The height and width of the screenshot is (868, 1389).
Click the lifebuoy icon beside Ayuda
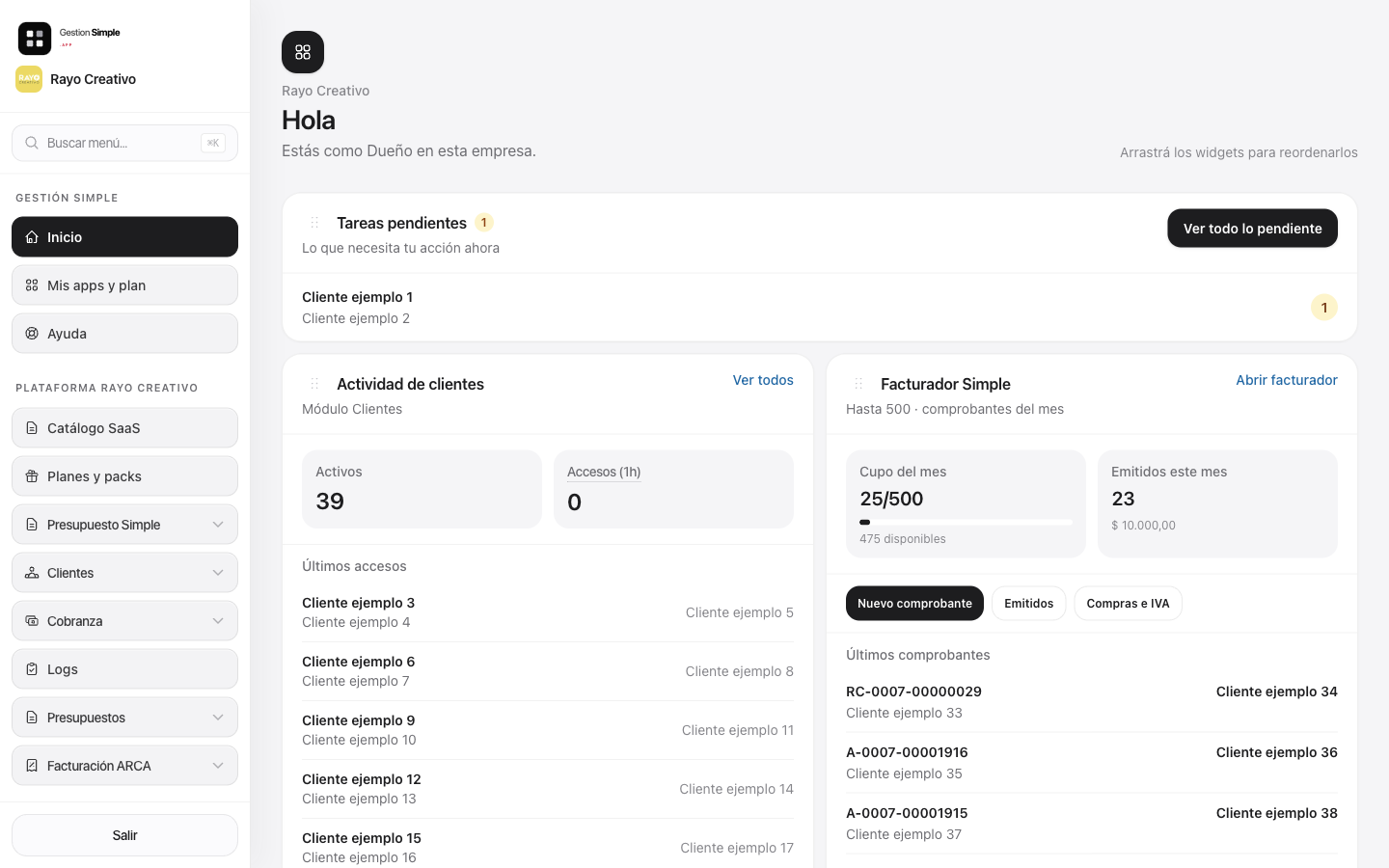[x=32, y=334]
